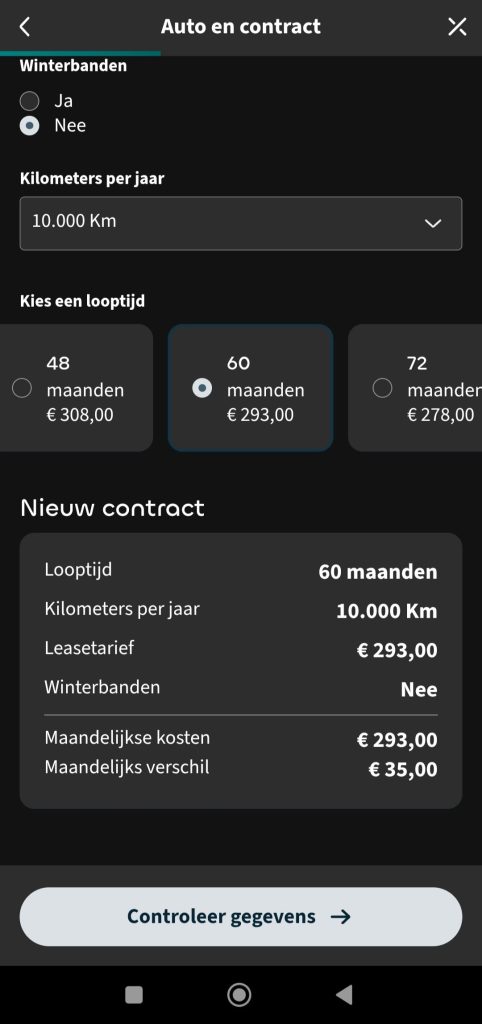Image resolution: width=482 pixels, height=1024 pixels.
Task: Choose the 72 maanden radio circle
Action: coord(382,389)
